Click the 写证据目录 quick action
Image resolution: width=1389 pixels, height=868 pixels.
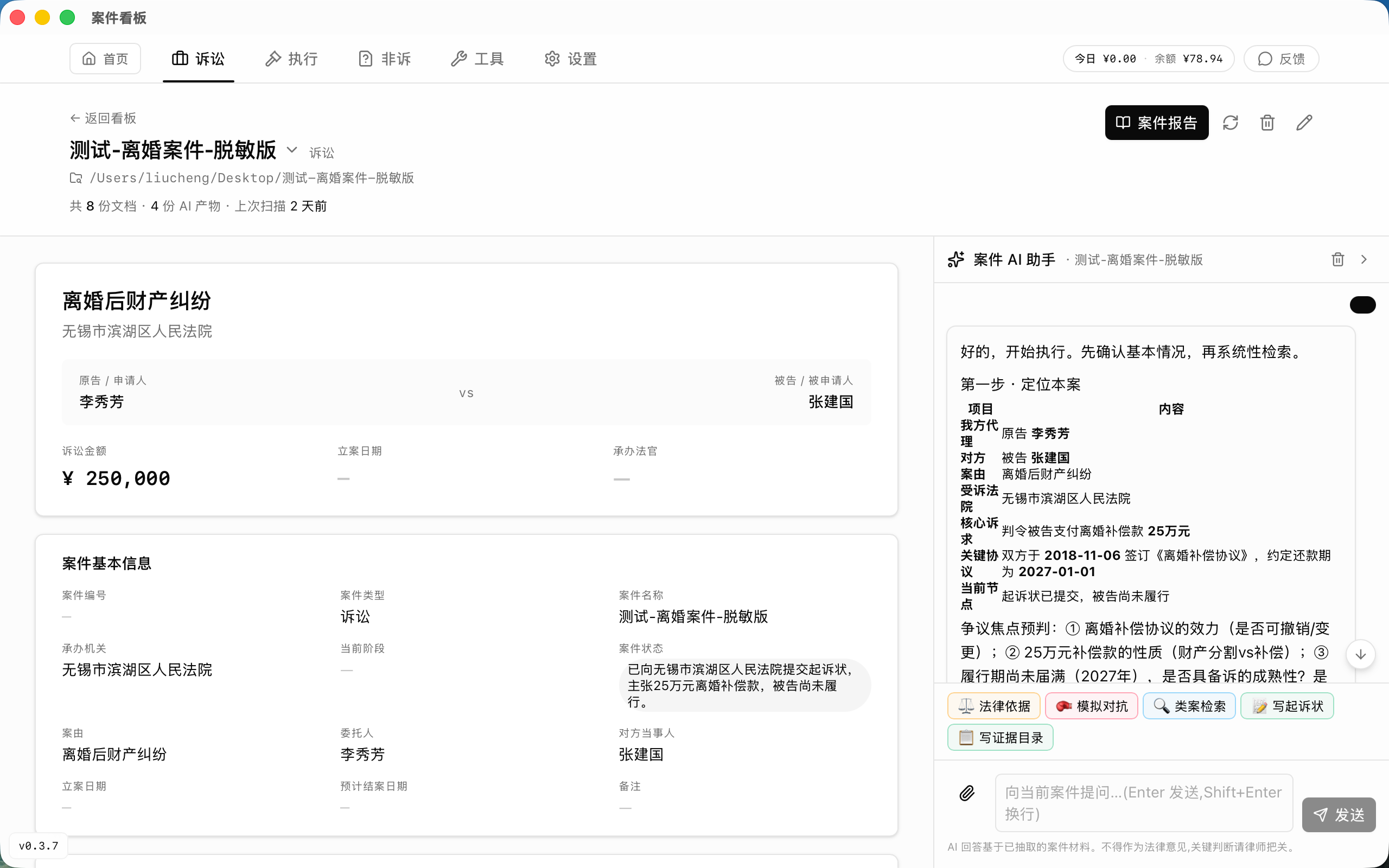click(1000, 737)
